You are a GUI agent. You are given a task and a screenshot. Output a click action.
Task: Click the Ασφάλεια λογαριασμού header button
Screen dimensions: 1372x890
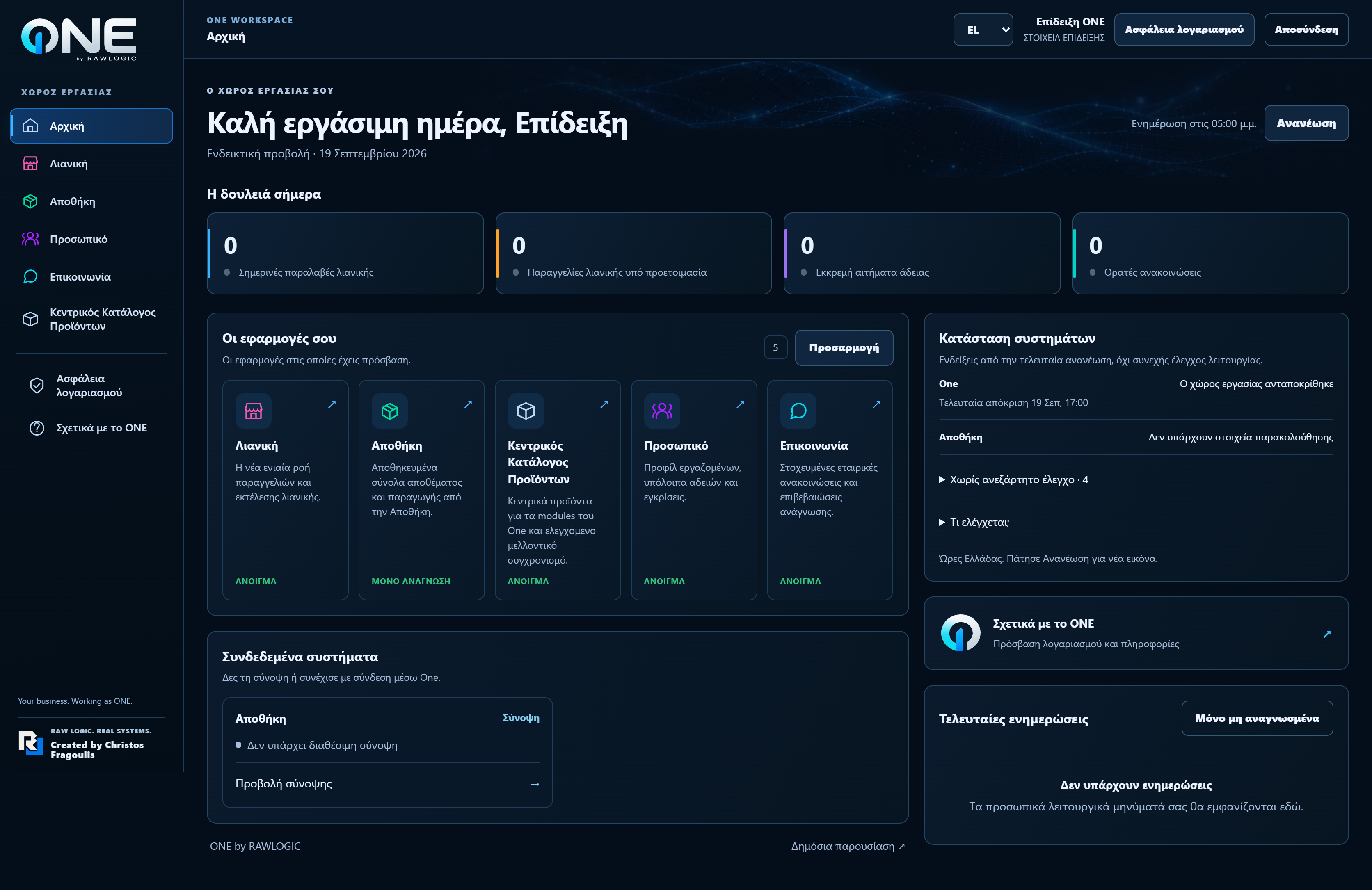[x=1184, y=30]
